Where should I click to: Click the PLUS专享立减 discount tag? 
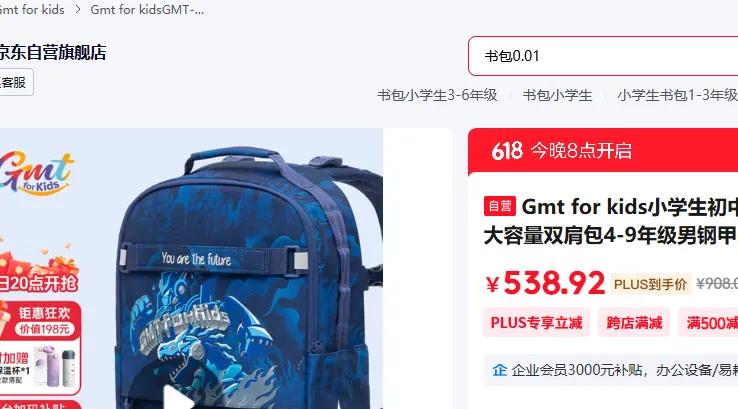537,323
